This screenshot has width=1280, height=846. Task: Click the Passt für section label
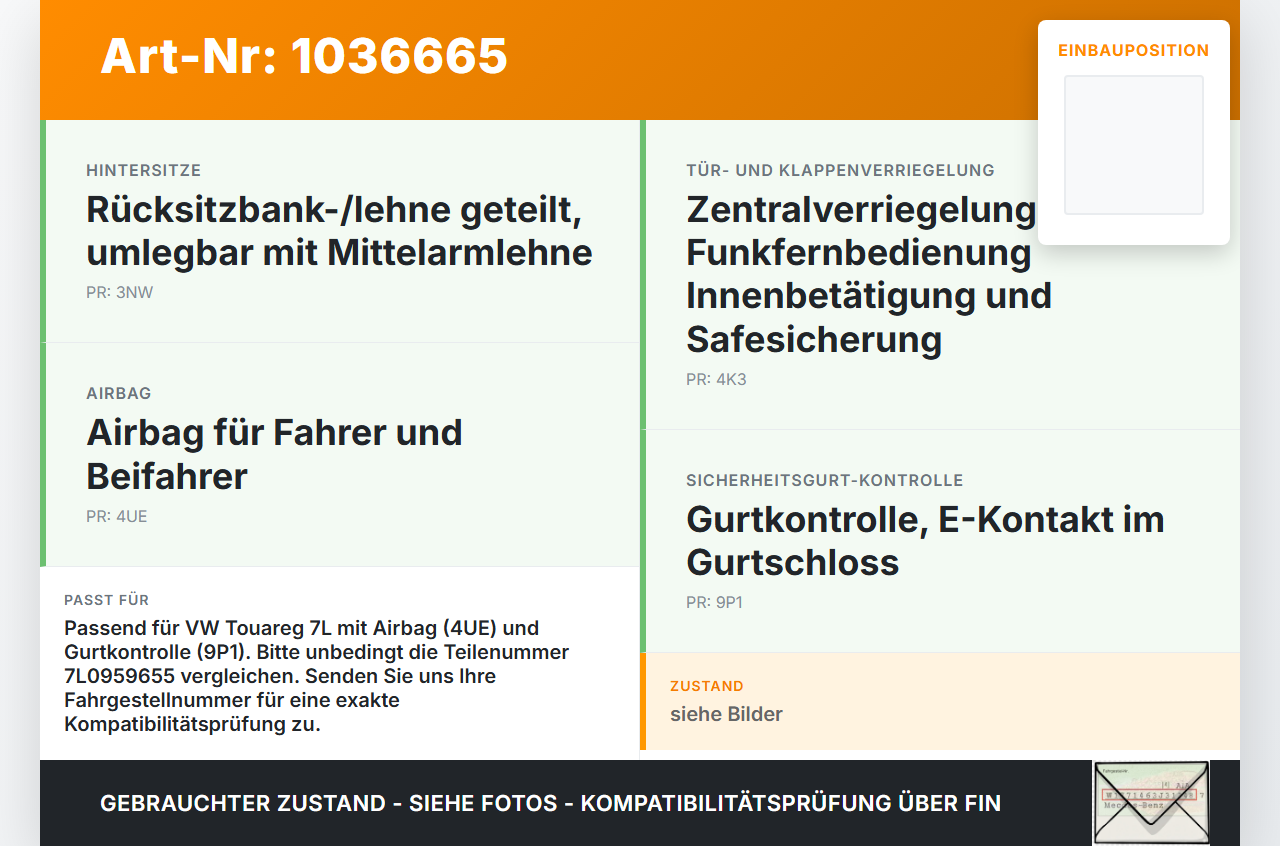pos(107,600)
